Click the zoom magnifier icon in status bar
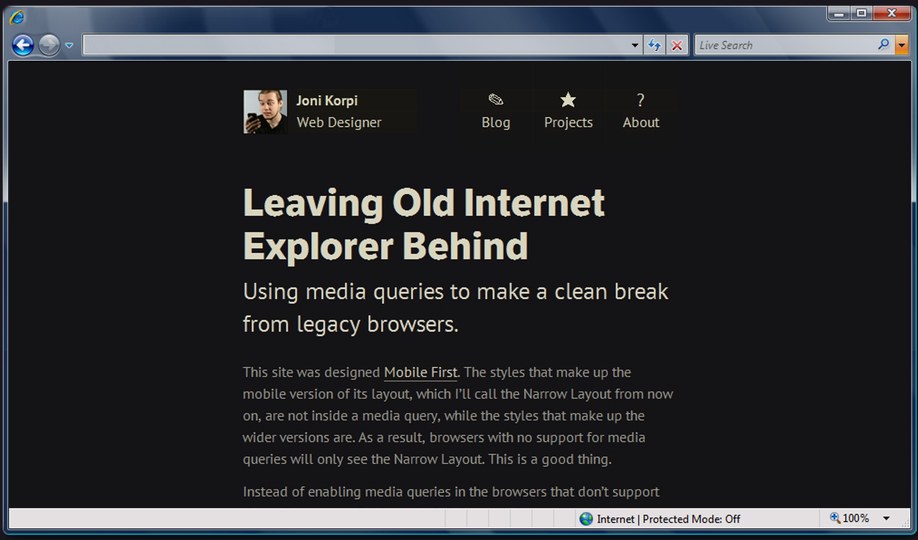Image resolution: width=918 pixels, height=540 pixels. tap(835, 518)
